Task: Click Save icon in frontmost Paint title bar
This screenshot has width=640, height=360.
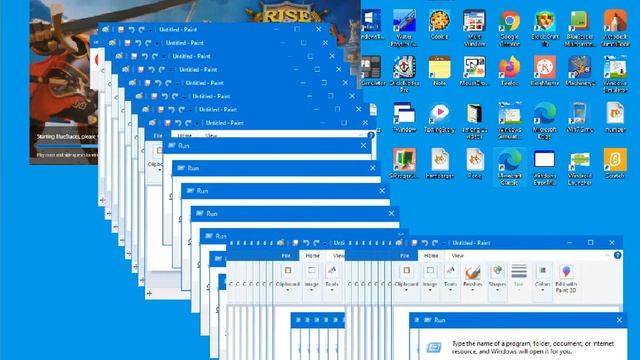Action: pyautogui.click(x=414, y=242)
